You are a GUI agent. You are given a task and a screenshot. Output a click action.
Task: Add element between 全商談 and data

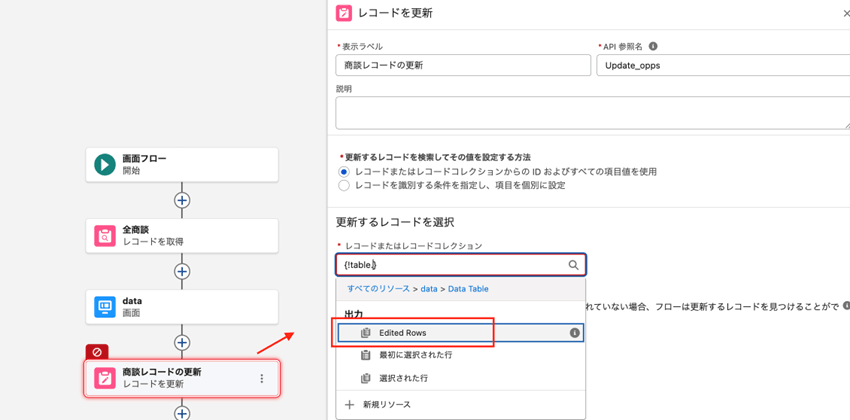[182, 271]
